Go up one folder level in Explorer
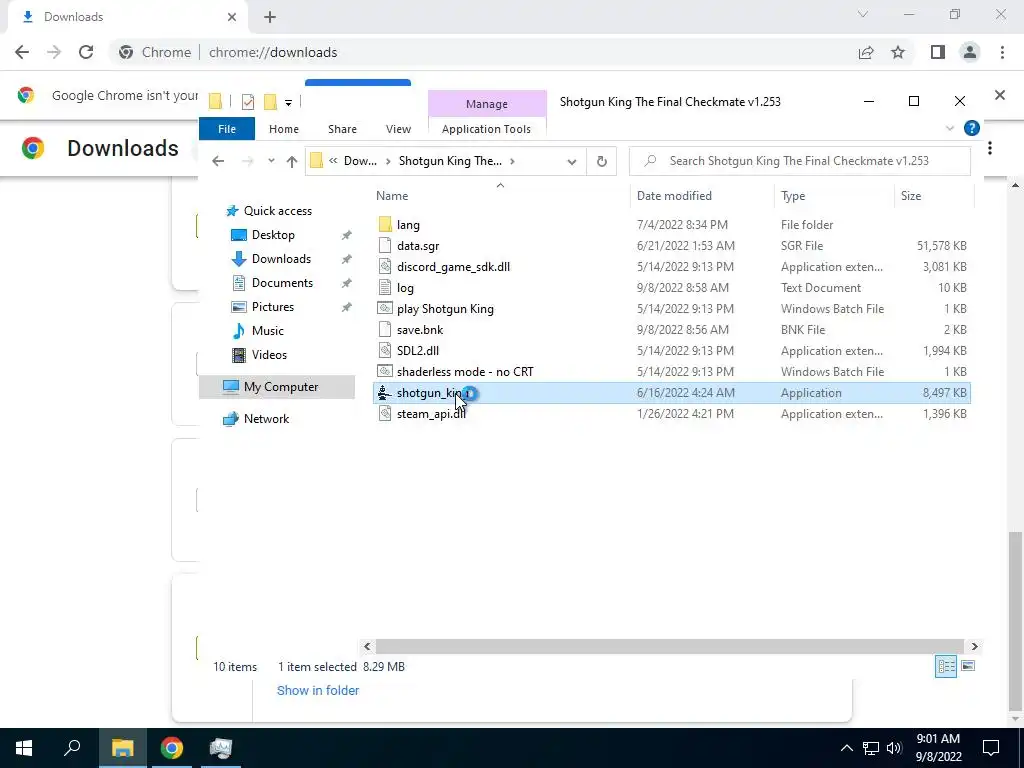This screenshot has width=1024, height=768. point(291,161)
